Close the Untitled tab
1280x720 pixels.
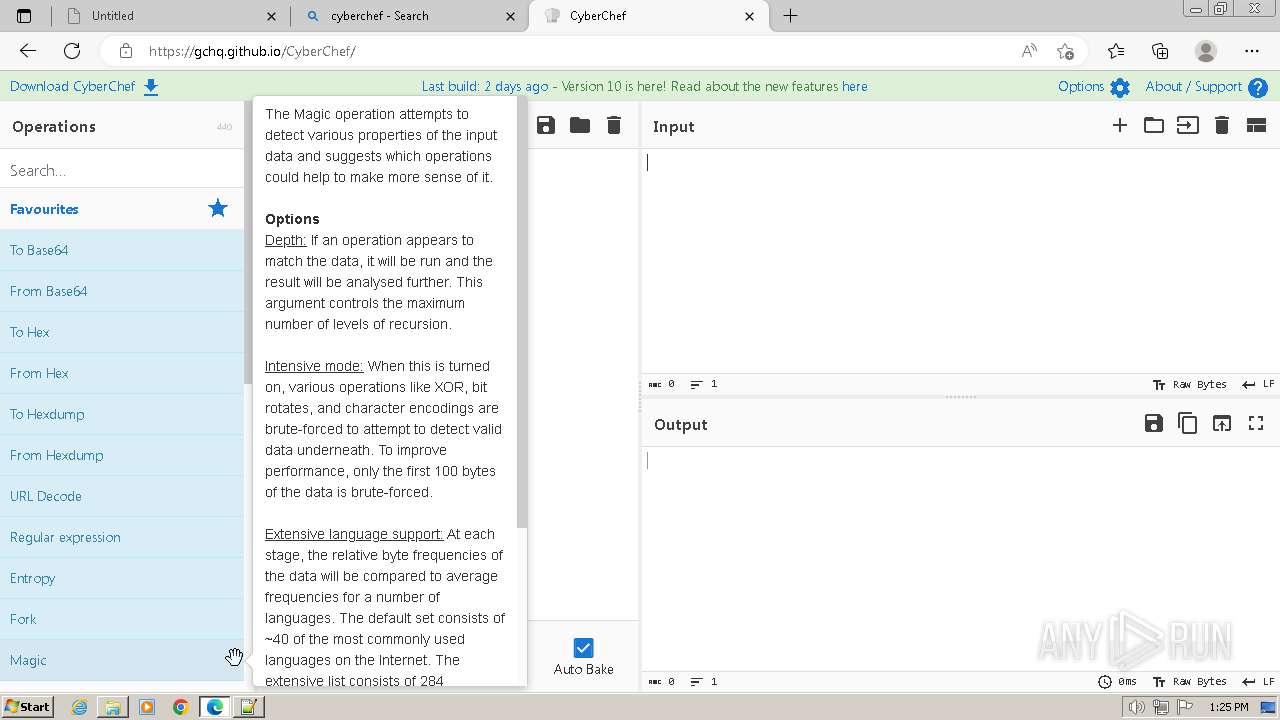pos(272,16)
